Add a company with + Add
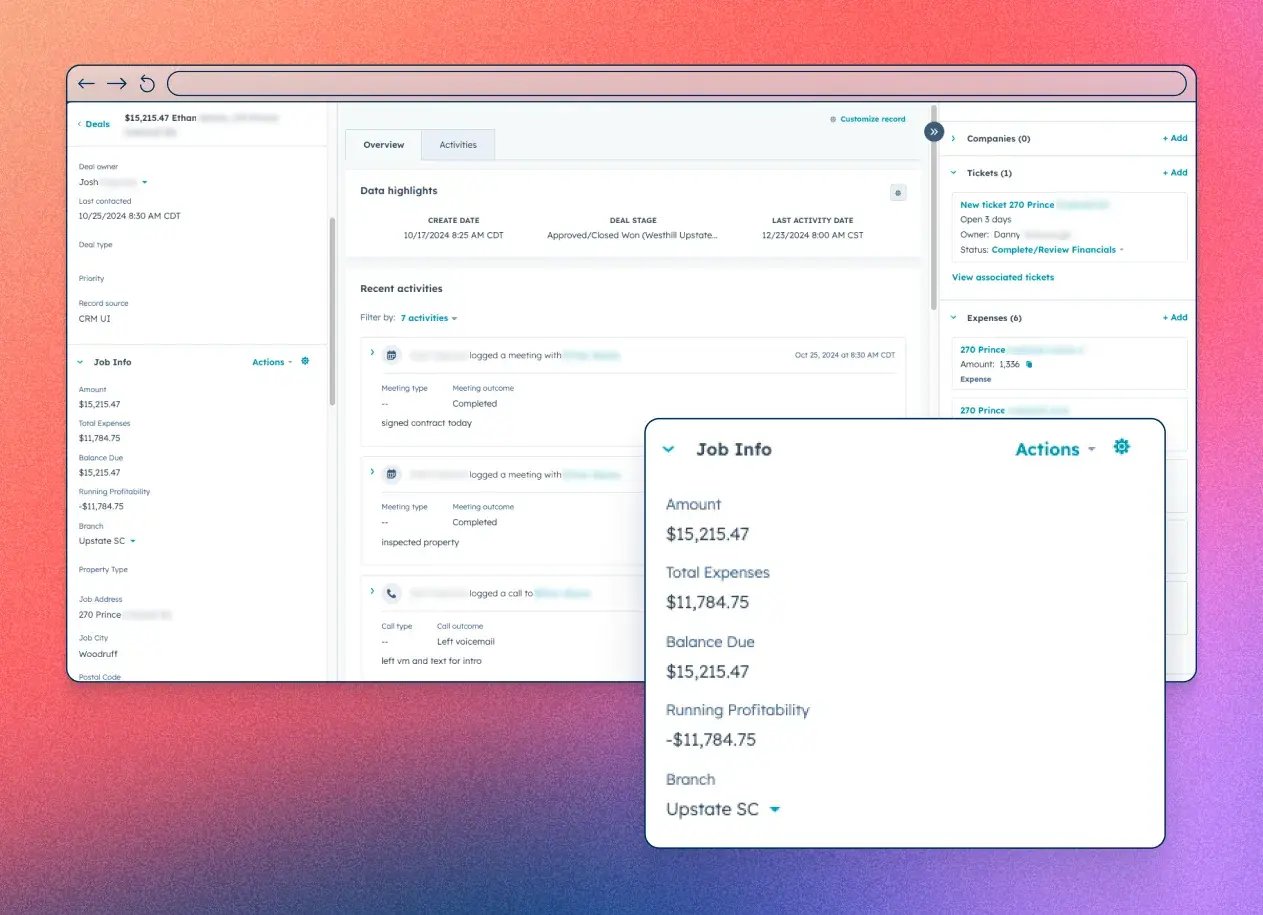Viewport: 1263px width, 915px height. 1175,138
